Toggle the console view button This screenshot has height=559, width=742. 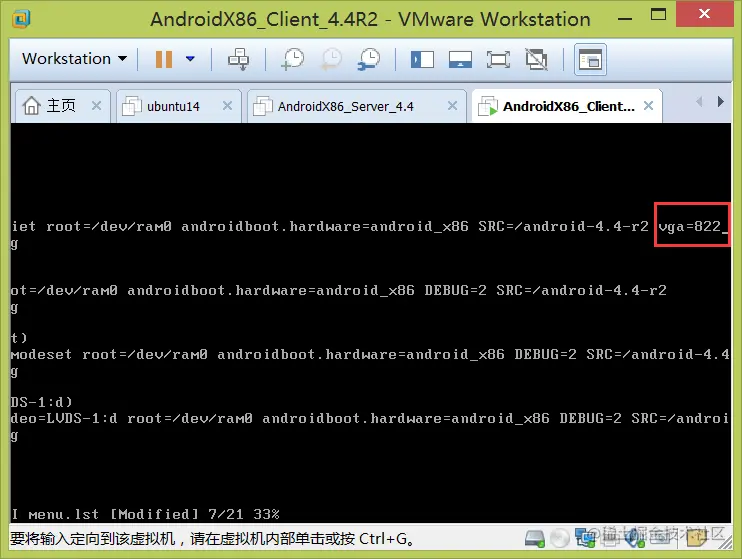click(590, 60)
